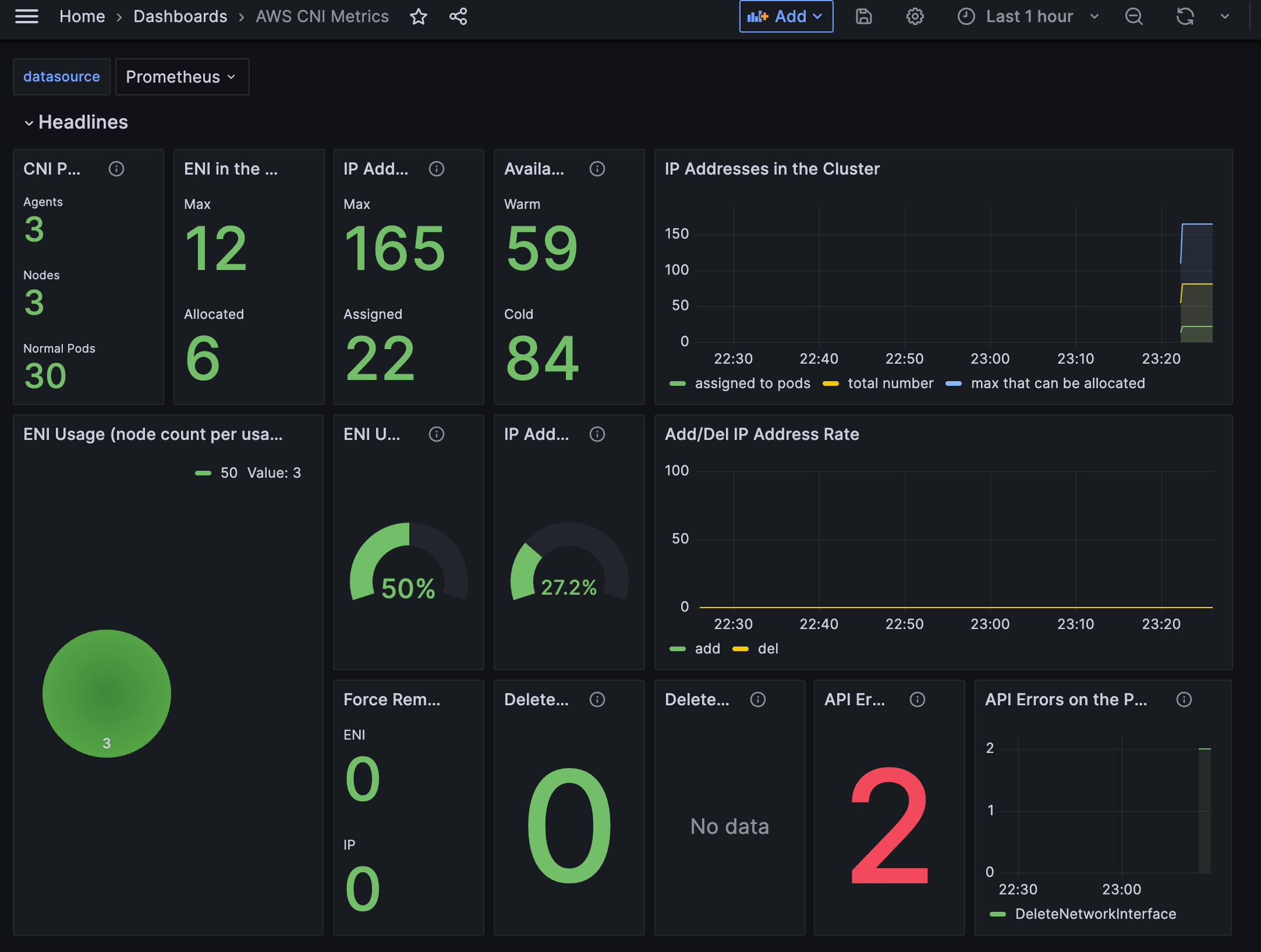1261x952 pixels.
Task: Click the green pie chart circle
Action: tap(107, 692)
